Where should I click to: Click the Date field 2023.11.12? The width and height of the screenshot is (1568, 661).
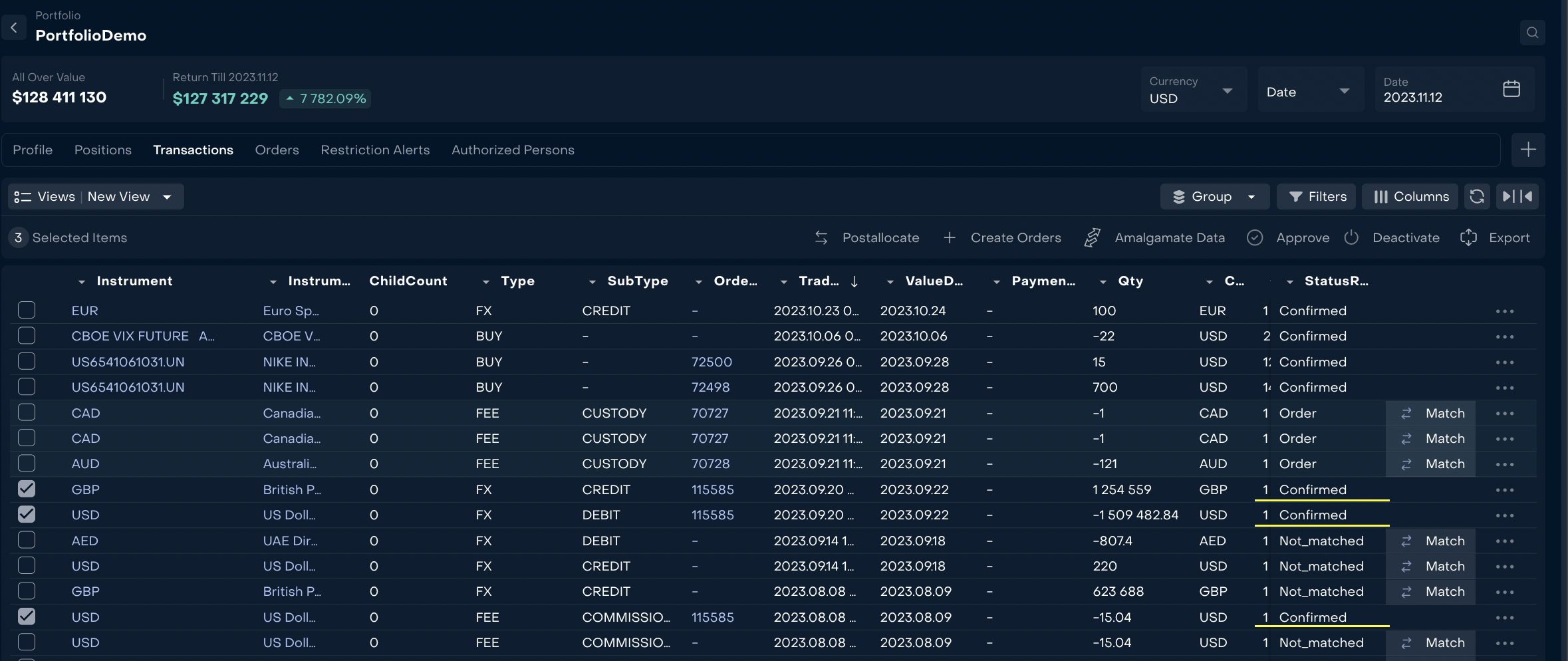1454,89
